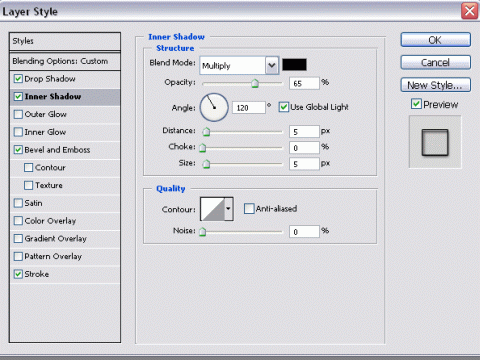Select the Satin style label

click(x=33, y=203)
